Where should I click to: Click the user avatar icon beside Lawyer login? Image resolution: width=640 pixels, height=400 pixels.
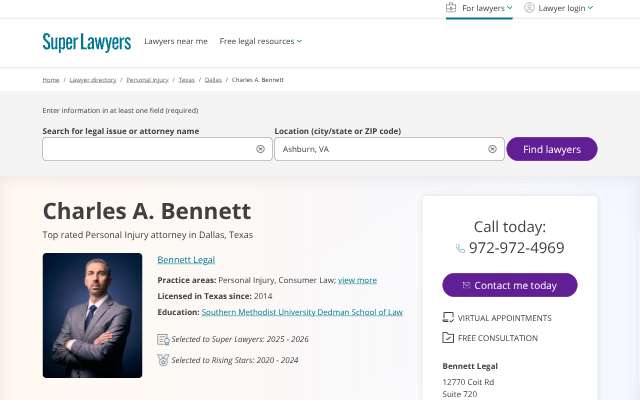tap(529, 7)
